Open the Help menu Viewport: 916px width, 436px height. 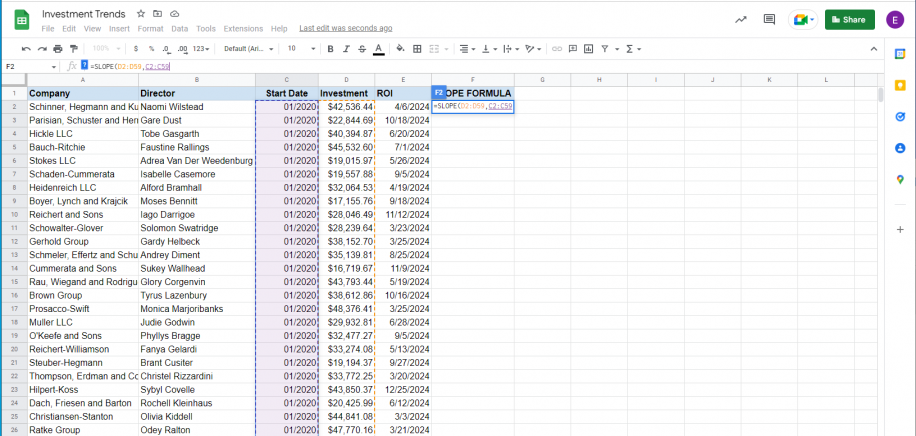[x=279, y=28]
